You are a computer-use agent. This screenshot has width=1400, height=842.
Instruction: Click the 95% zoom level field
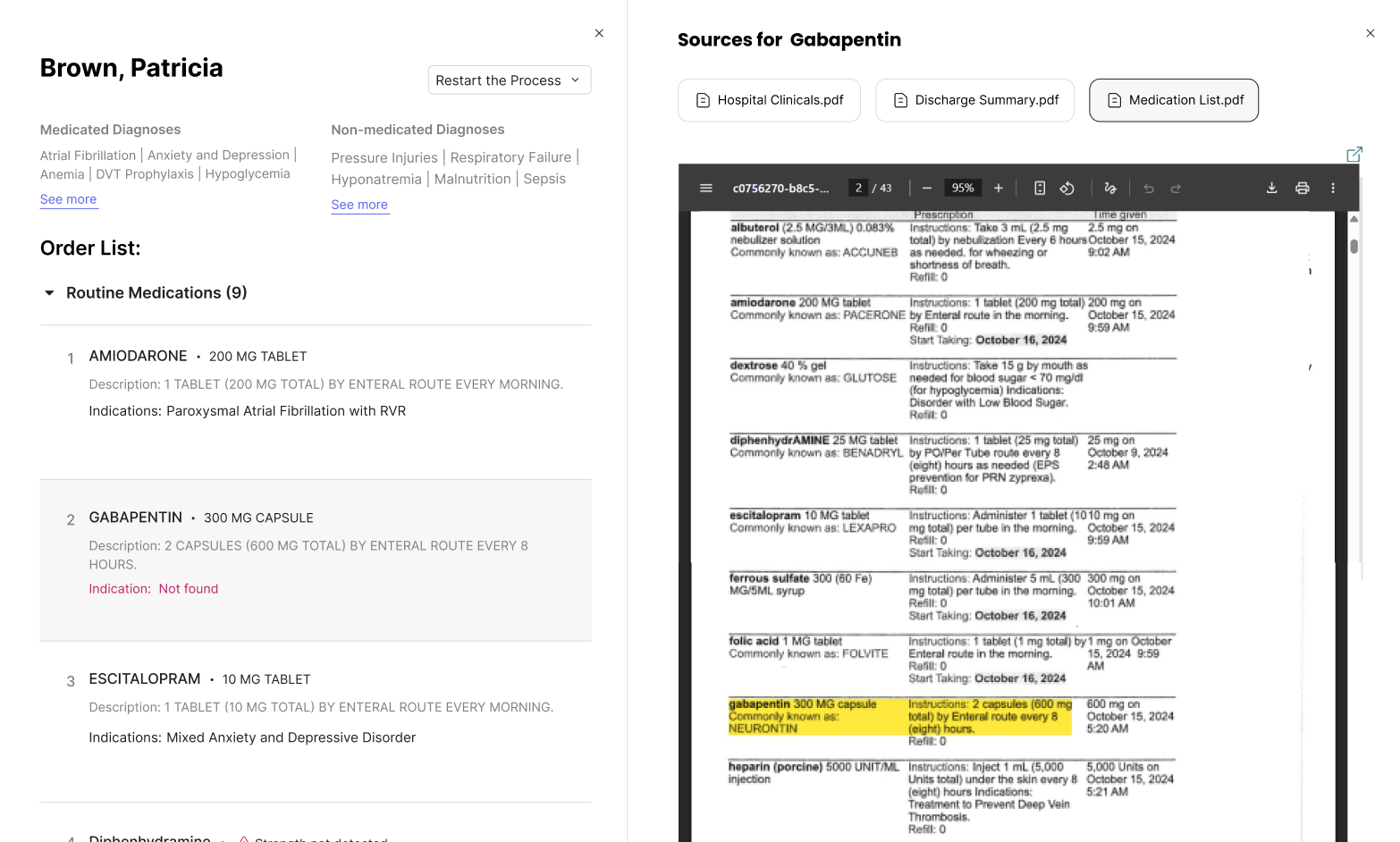[963, 189]
